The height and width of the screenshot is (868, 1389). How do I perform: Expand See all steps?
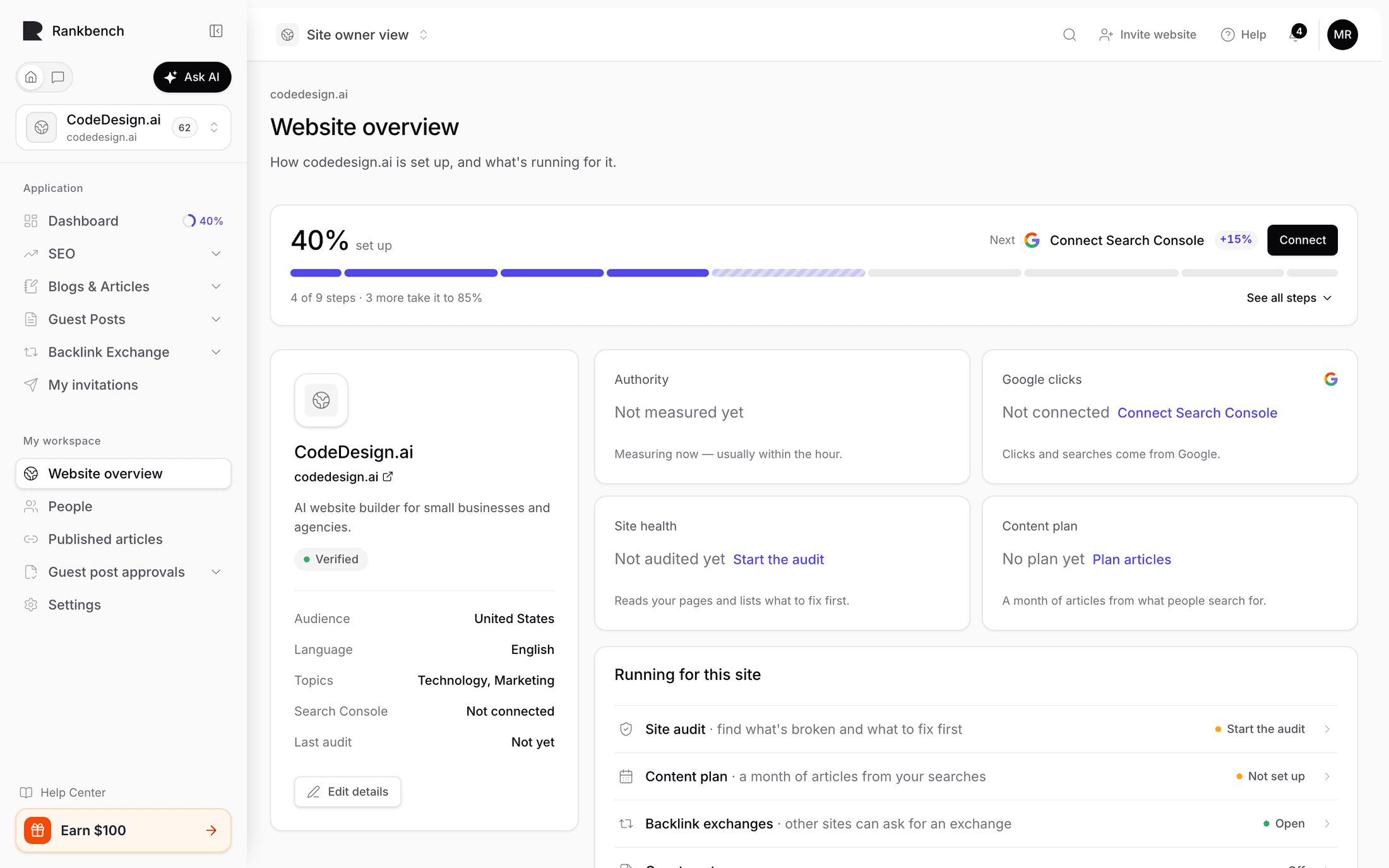tap(1289, 298)
